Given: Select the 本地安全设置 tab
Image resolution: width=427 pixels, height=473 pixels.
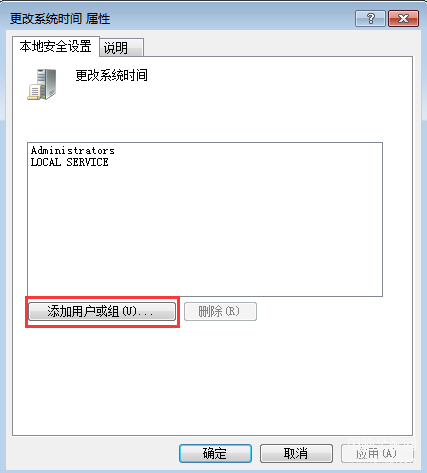Looking at the screenshot, I should point(56,46).
